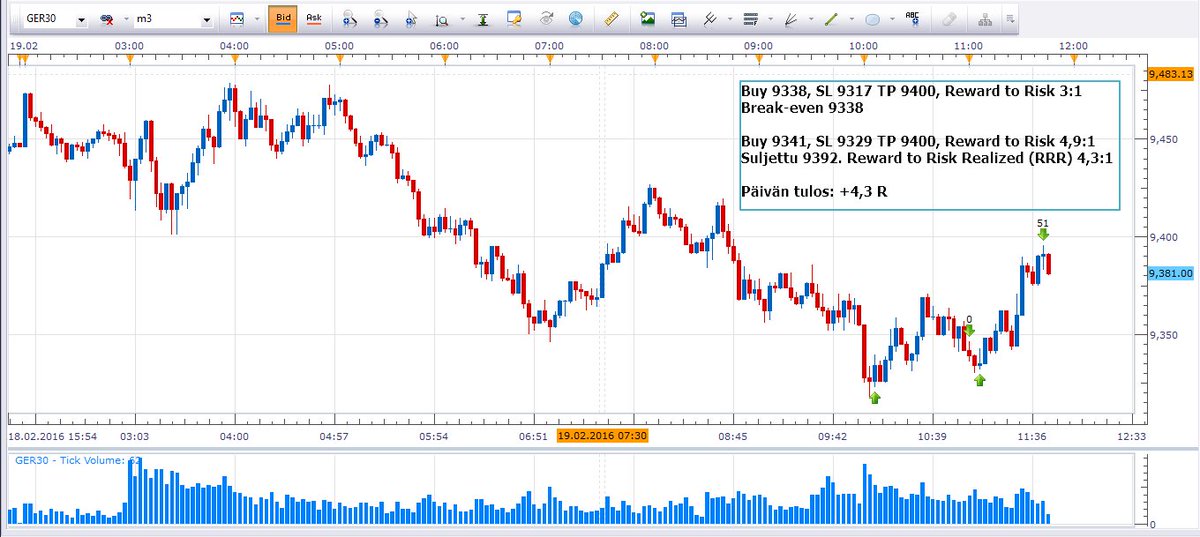Click the 18.02.2016 15:54 date label
This screenshot has width=1200, height=537.
click(x=52, y=436)
